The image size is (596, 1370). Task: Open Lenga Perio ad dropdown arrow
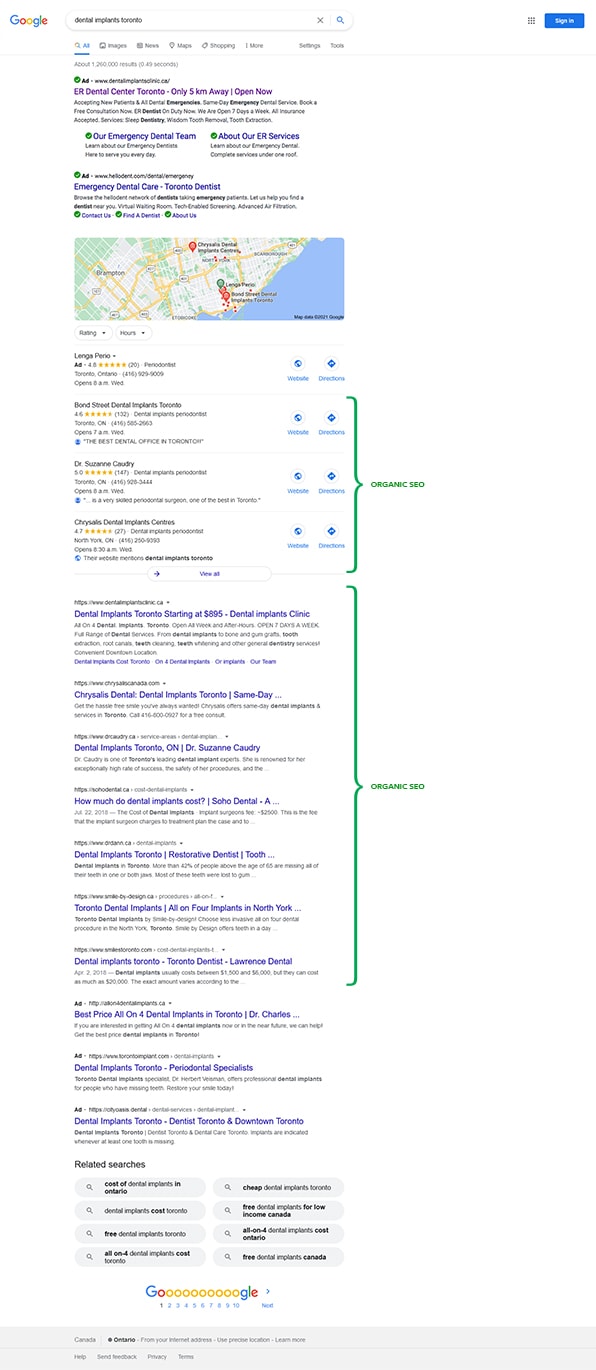click(x=114, y=356)
